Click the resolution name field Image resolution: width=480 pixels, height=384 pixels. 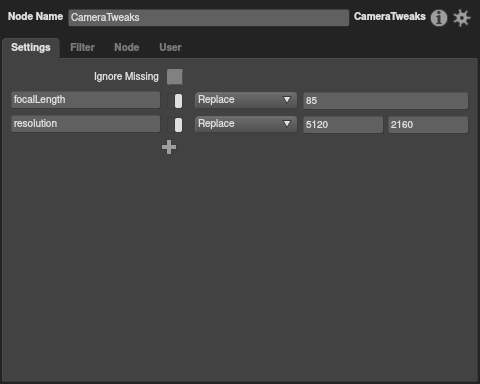click(86, 124)
